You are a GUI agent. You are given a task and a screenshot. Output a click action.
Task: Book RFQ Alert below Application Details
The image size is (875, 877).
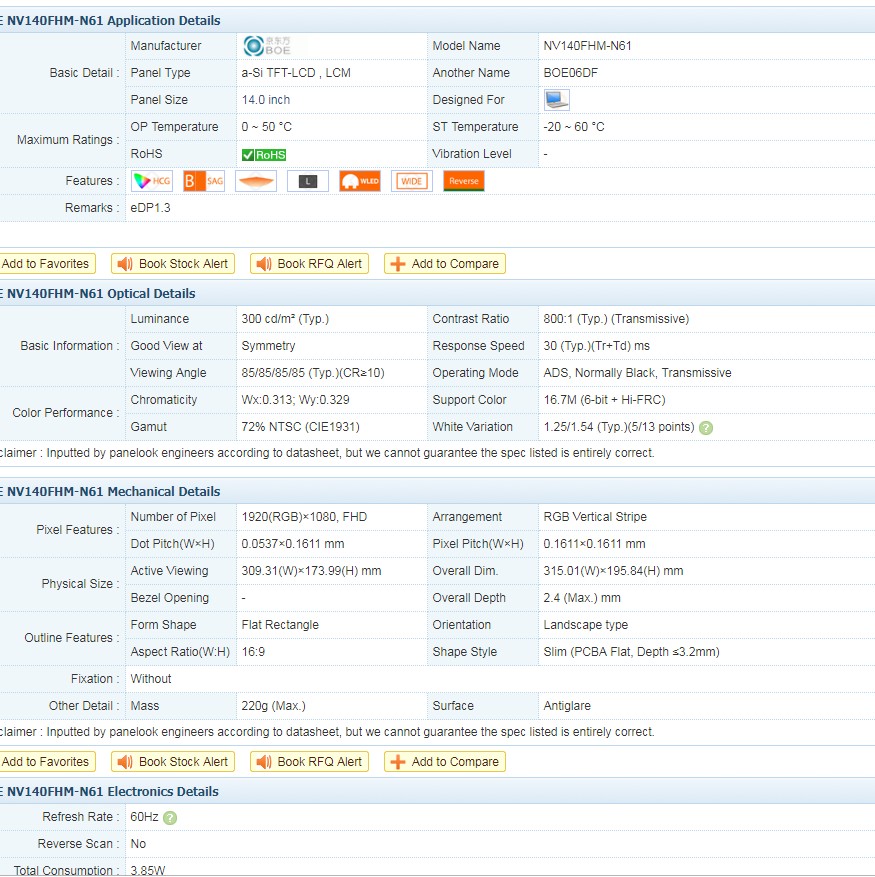309,264
